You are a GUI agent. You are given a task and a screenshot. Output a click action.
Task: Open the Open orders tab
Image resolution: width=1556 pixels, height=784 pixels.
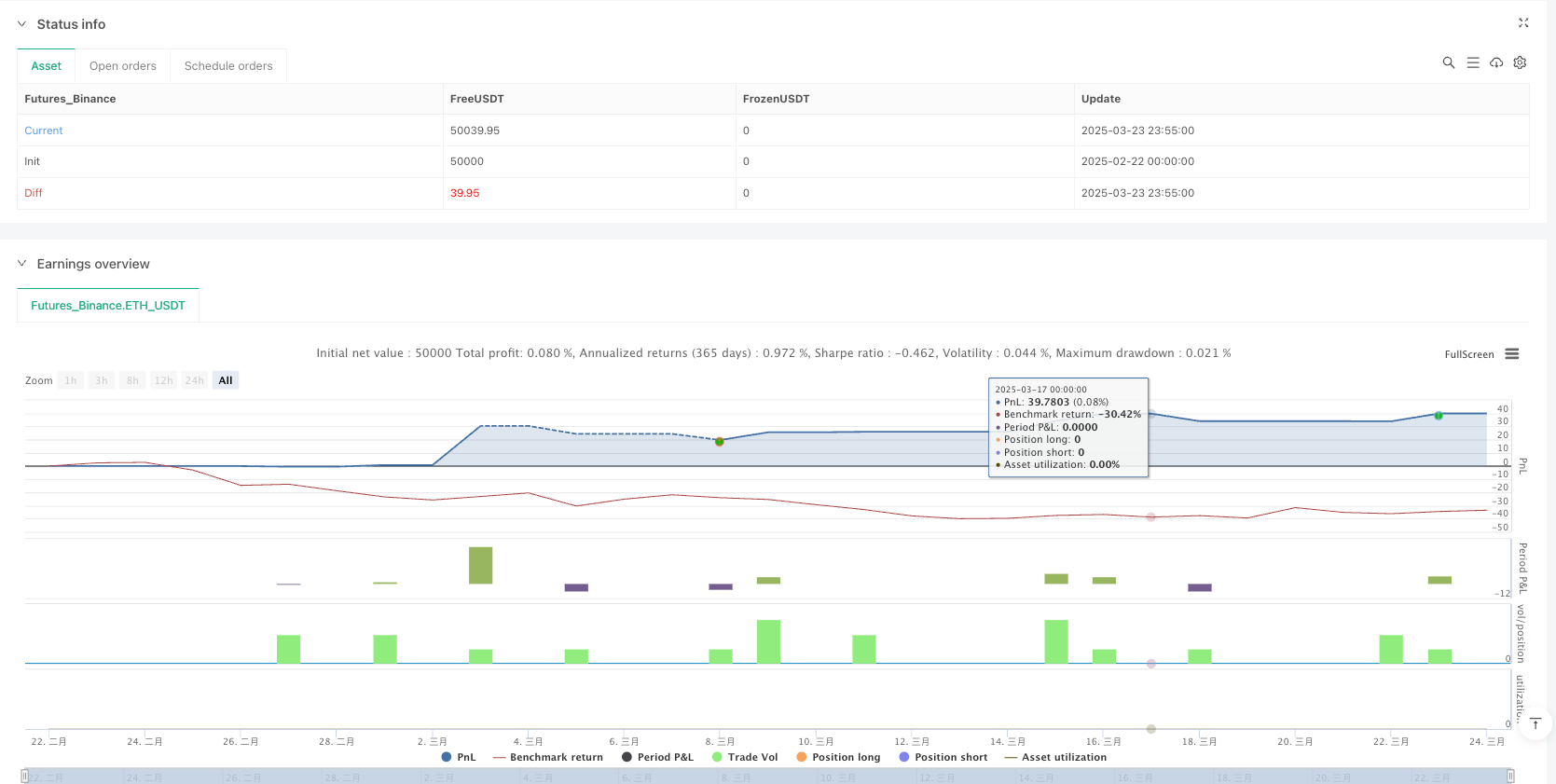(123, 66)
